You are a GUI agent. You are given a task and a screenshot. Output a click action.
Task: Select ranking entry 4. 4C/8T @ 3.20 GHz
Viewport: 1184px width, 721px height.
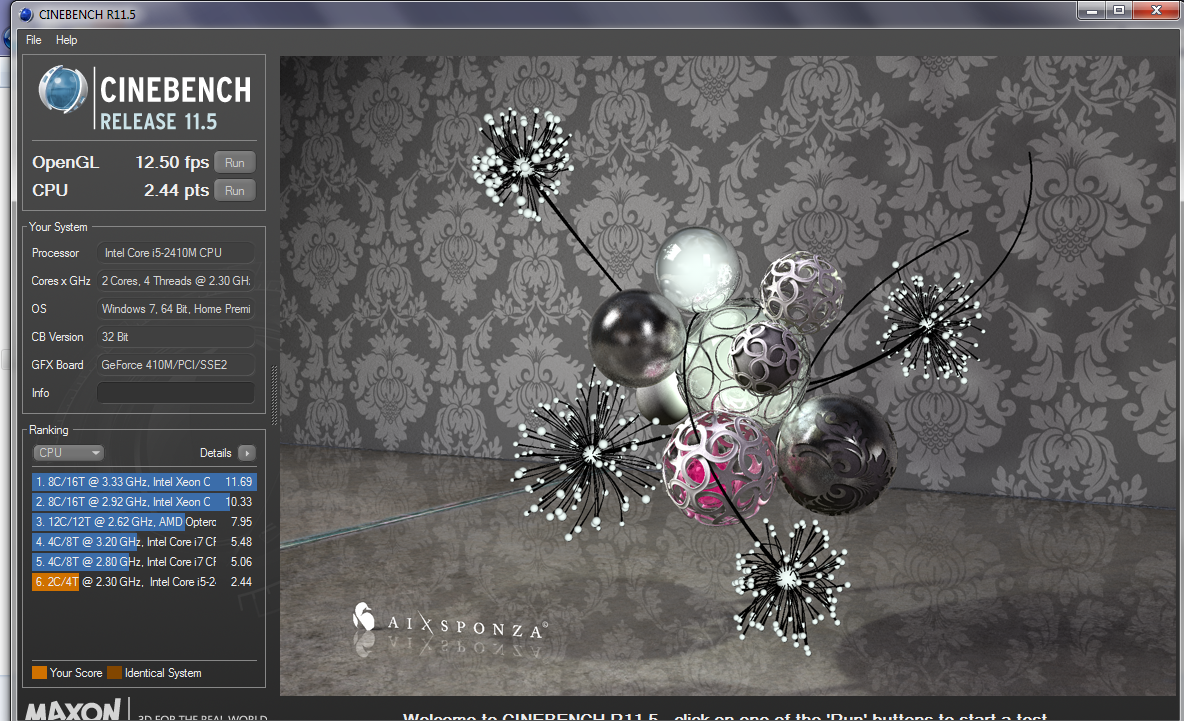tap(143, 541)
